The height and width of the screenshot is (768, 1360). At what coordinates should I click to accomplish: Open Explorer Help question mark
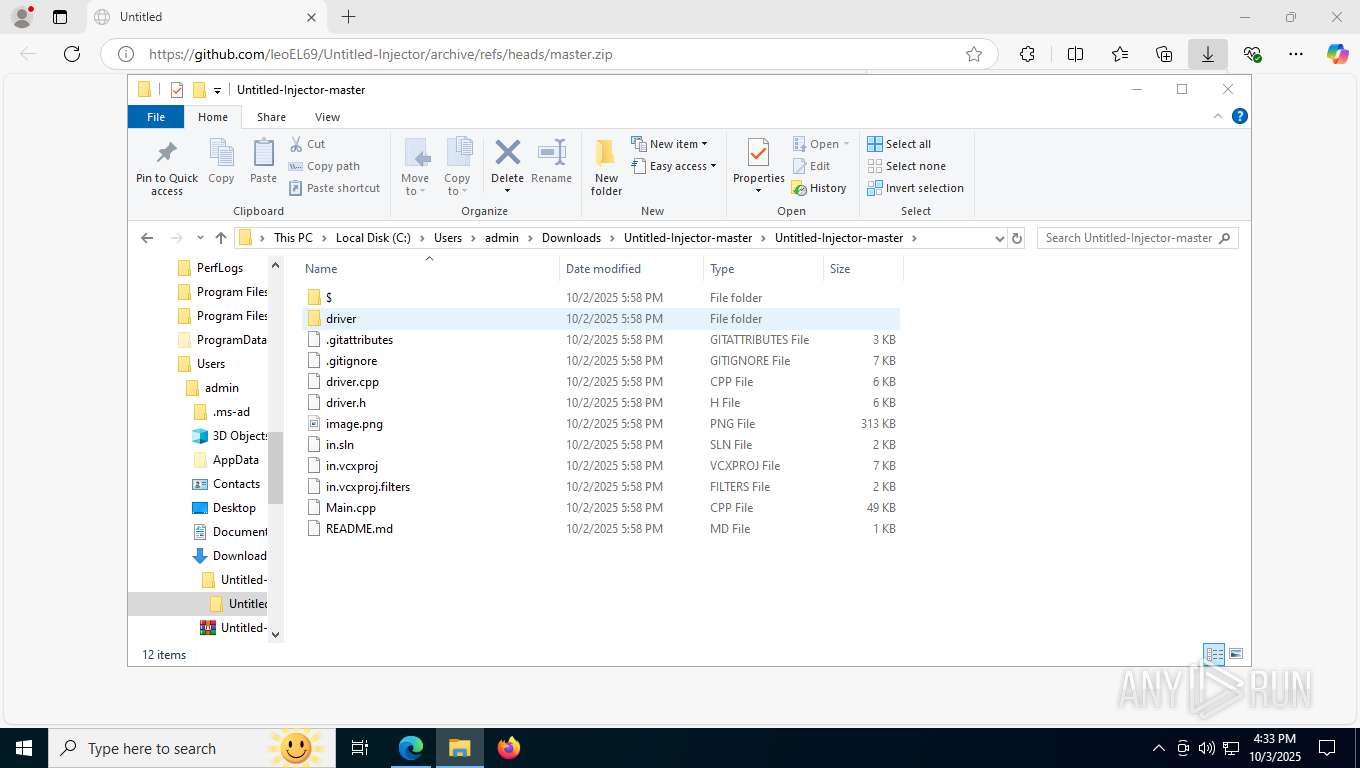(1240, 117)
